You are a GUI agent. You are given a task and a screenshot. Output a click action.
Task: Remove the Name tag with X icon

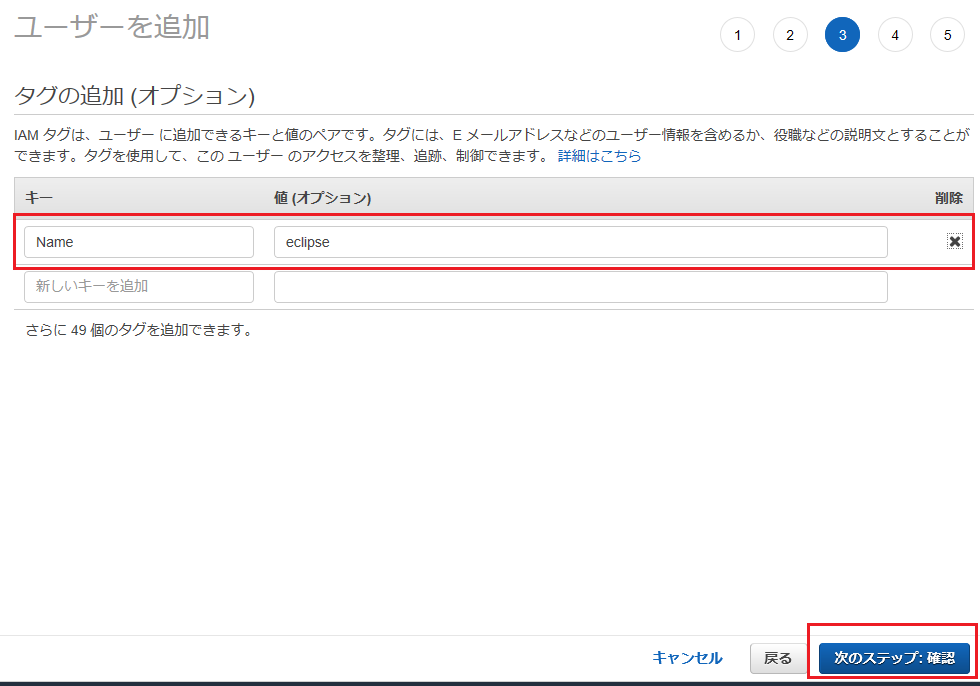tap(954, 241)
